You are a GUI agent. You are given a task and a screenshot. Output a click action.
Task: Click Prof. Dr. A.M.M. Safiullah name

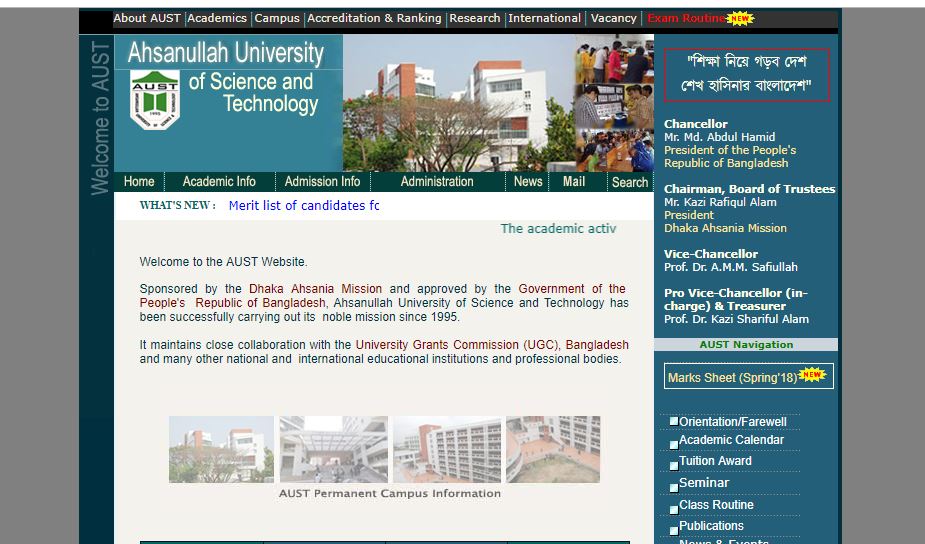pyautogui.click(x=730, y=267)
